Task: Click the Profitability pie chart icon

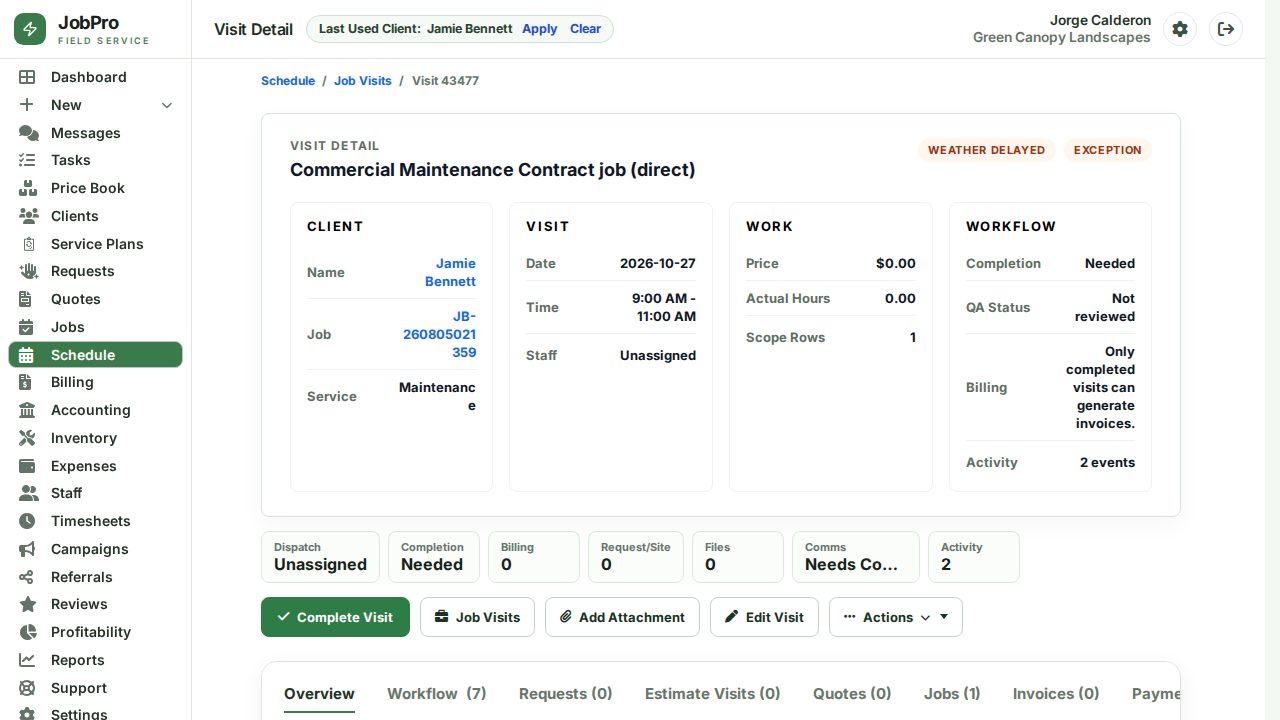Action: pyautogui.click(x=27, y=632)
